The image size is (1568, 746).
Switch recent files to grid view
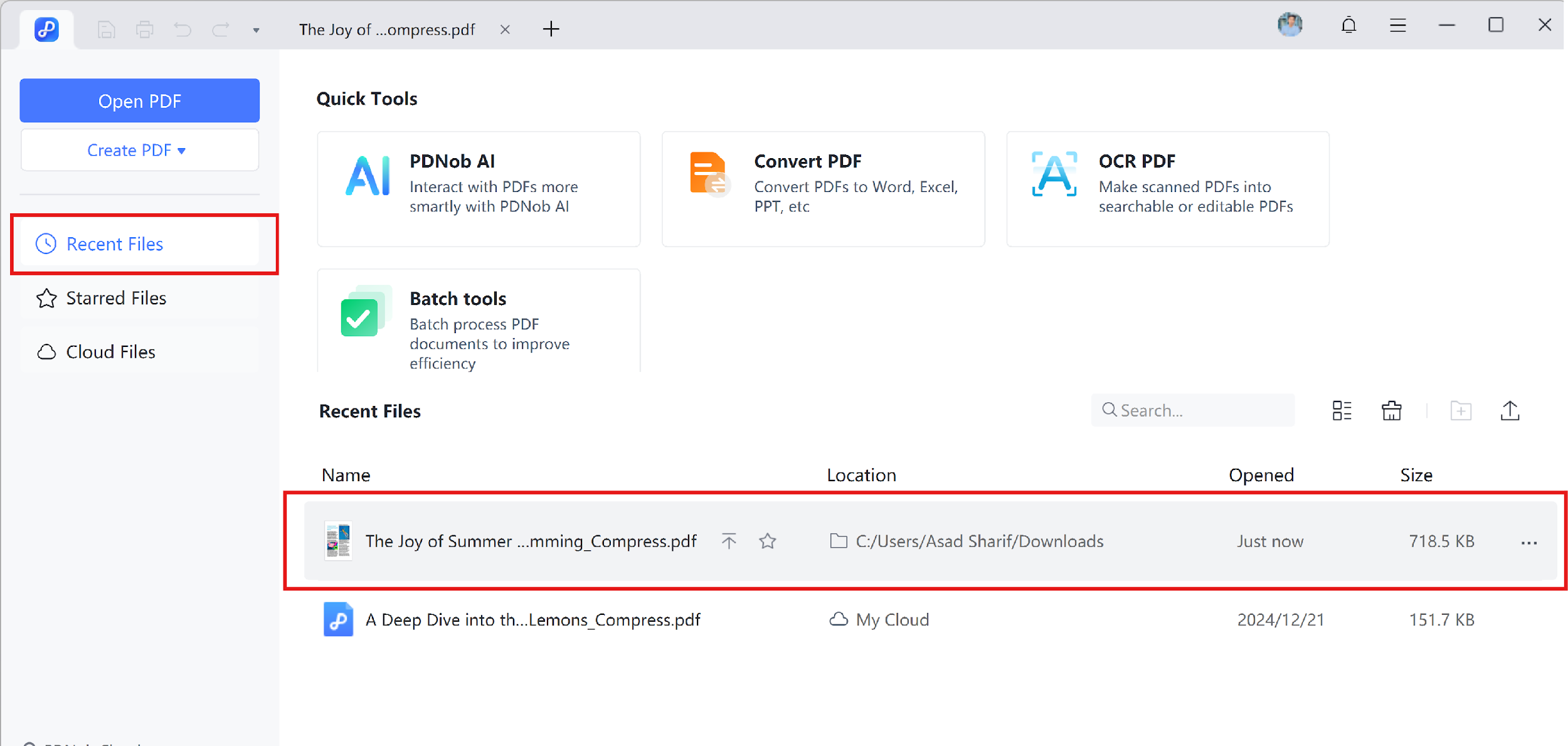tap(1342, 410)
